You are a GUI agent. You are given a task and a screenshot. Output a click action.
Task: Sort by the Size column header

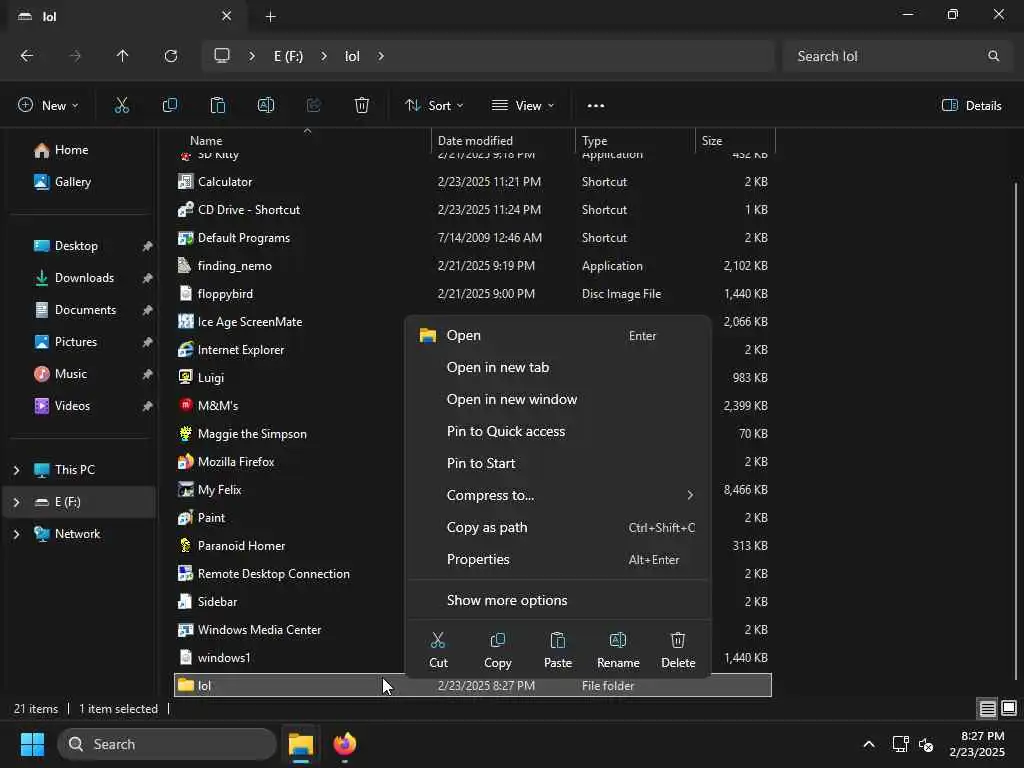coord(735,140)
